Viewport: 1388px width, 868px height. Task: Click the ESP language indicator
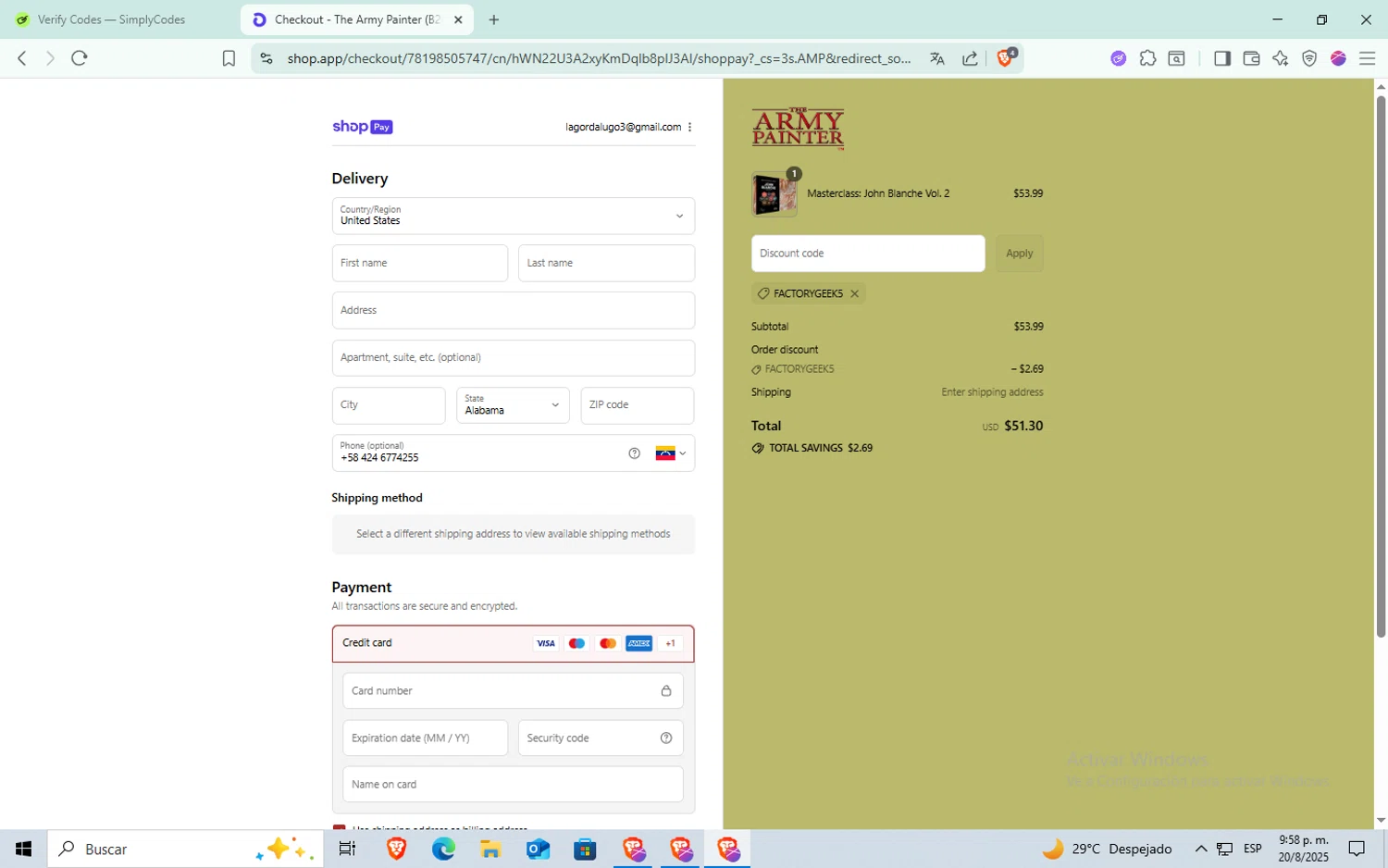[x=1253, y=849]
